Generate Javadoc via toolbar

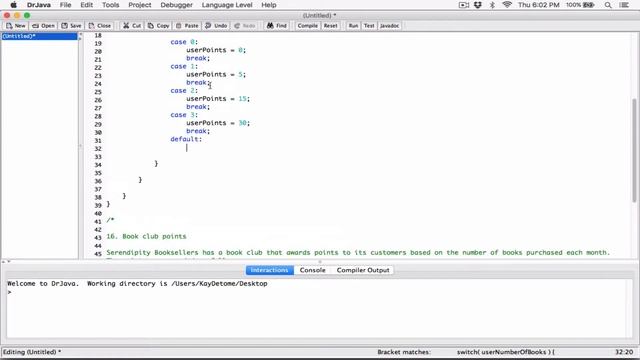(389, 26)
